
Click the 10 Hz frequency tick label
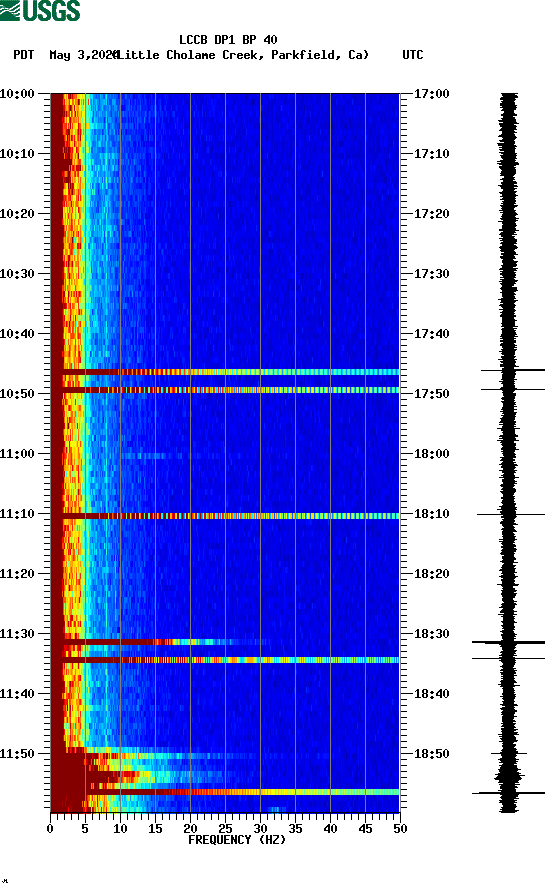tap(120, 829)
